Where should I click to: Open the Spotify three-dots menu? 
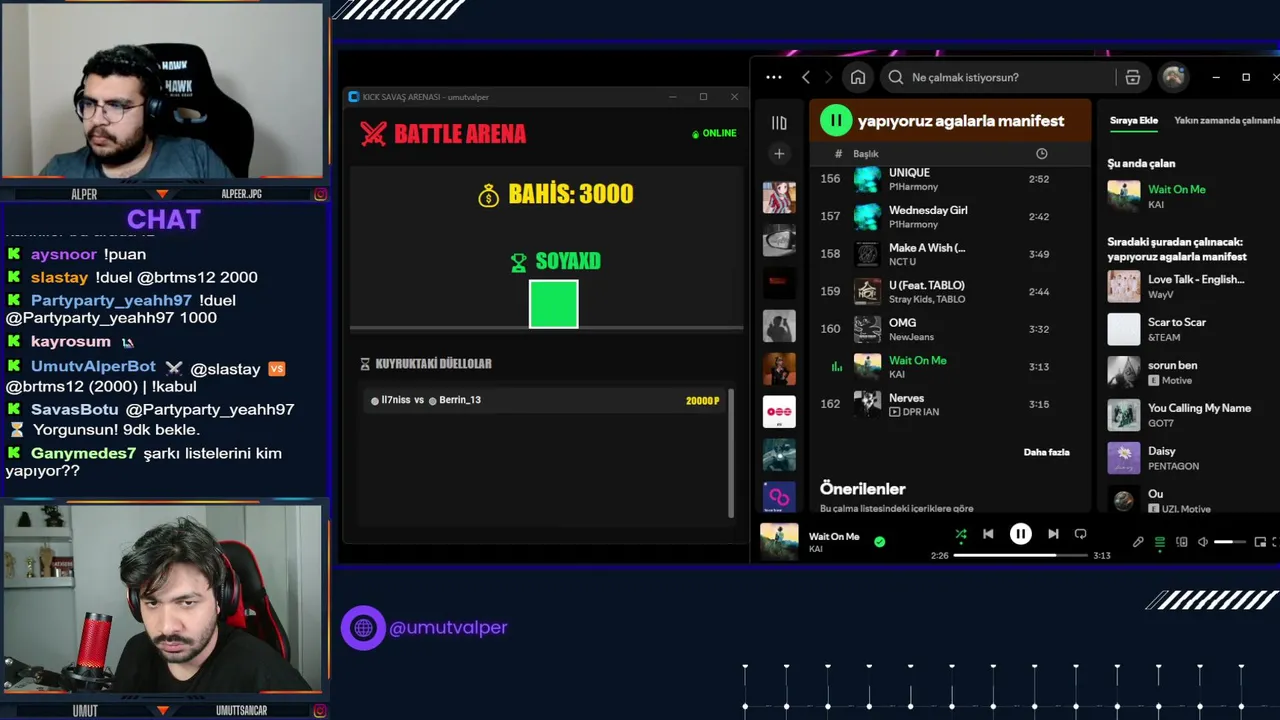(774, 77)
